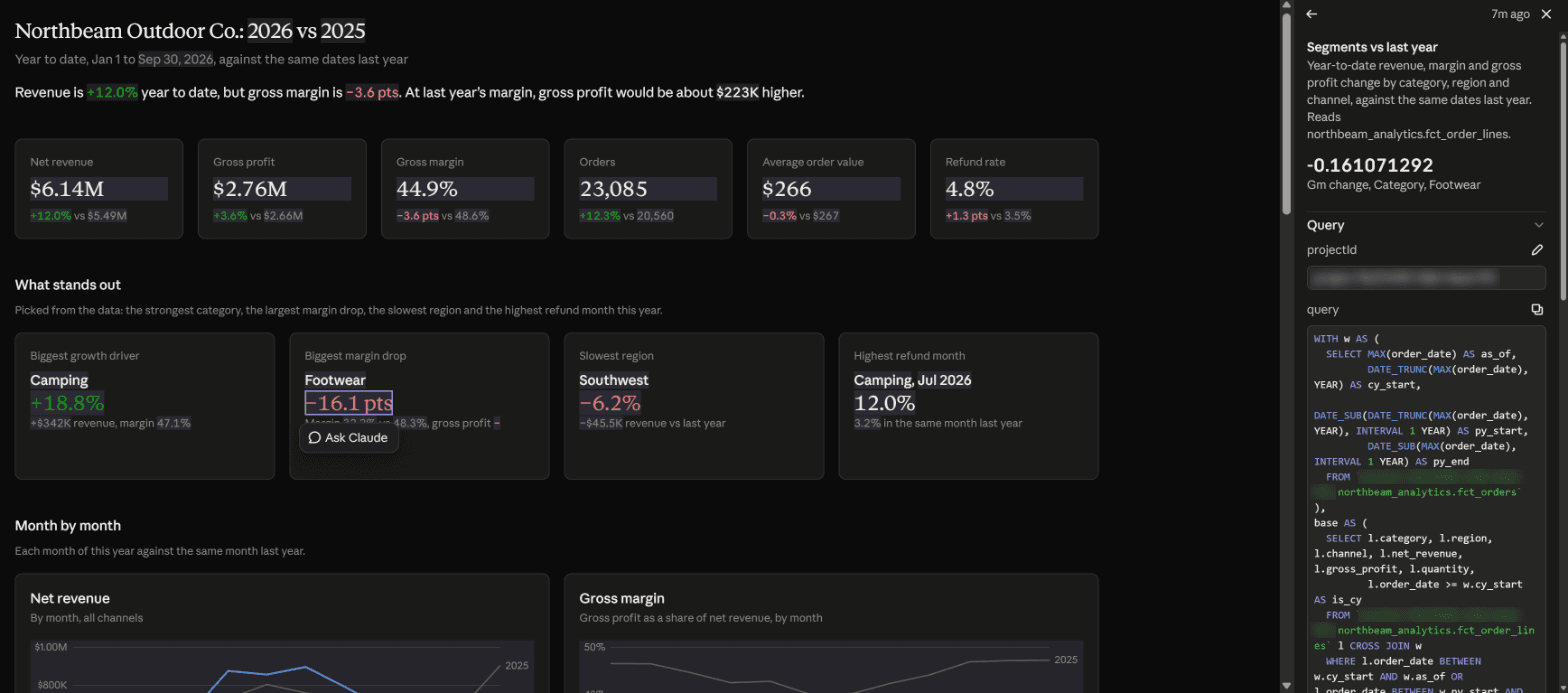Click the 2026 in the page title
The width and height of the screenshot is (1568, 693).
(270, 31)
